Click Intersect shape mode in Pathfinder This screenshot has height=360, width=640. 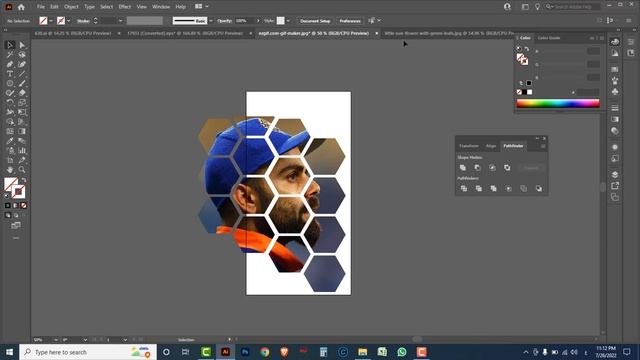(x=492, y=168)
